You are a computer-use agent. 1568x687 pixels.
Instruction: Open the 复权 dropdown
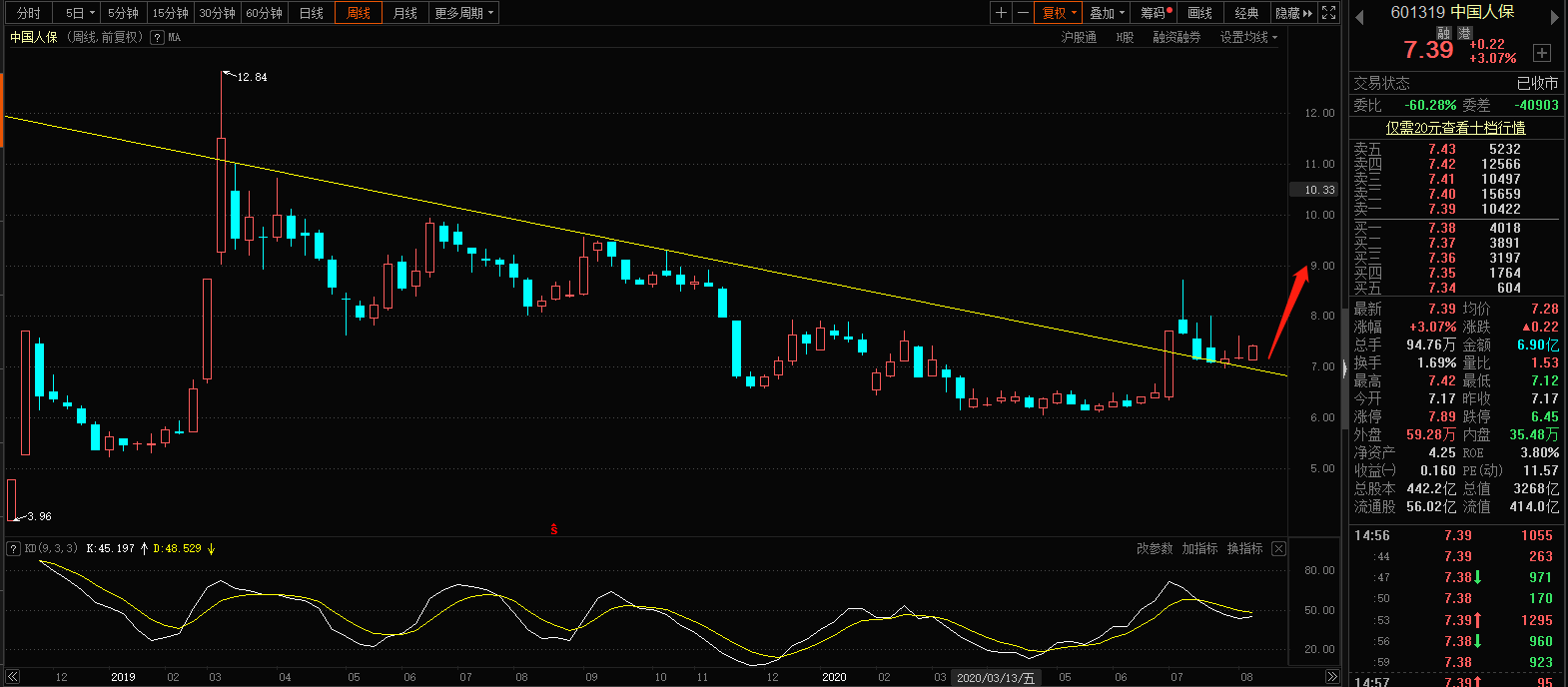point(1060,13)
